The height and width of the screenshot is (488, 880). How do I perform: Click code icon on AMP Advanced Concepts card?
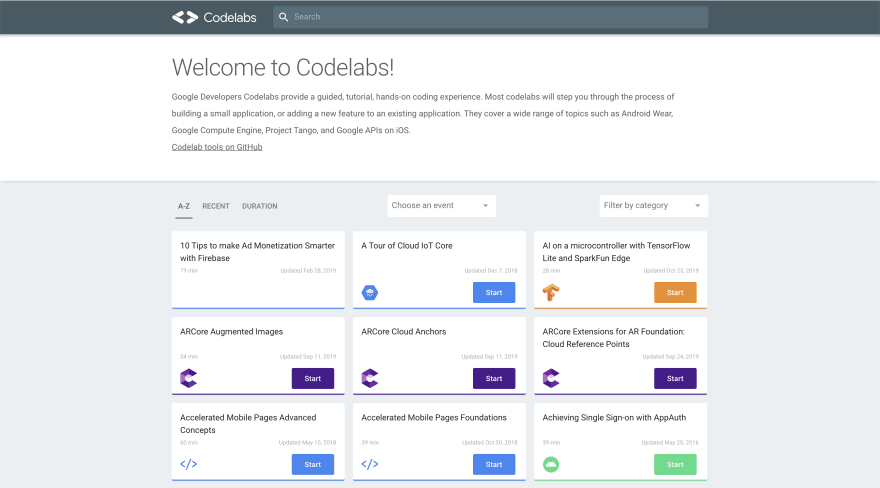(x=189, y=464)
